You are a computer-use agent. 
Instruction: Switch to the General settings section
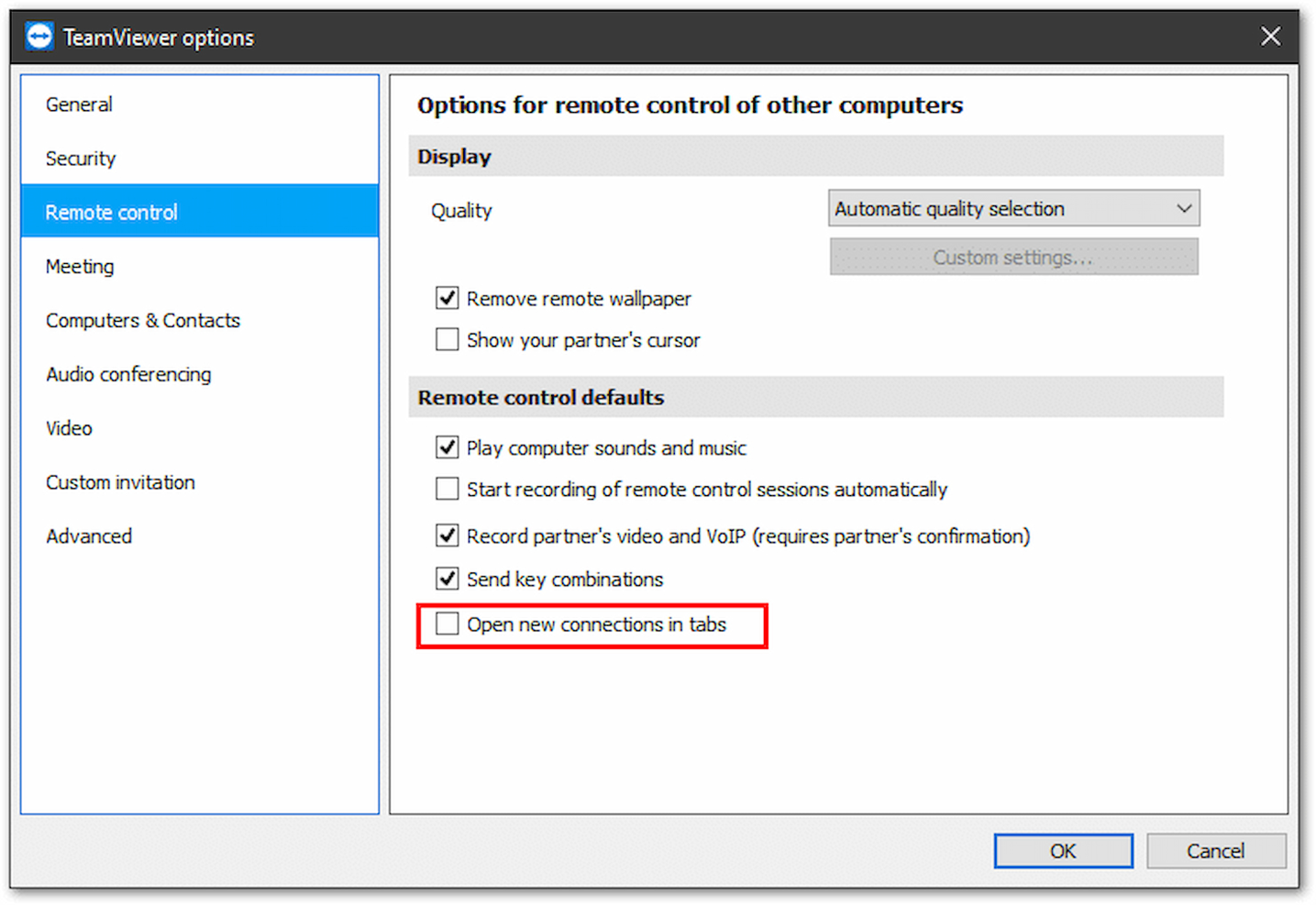(79, 104)
